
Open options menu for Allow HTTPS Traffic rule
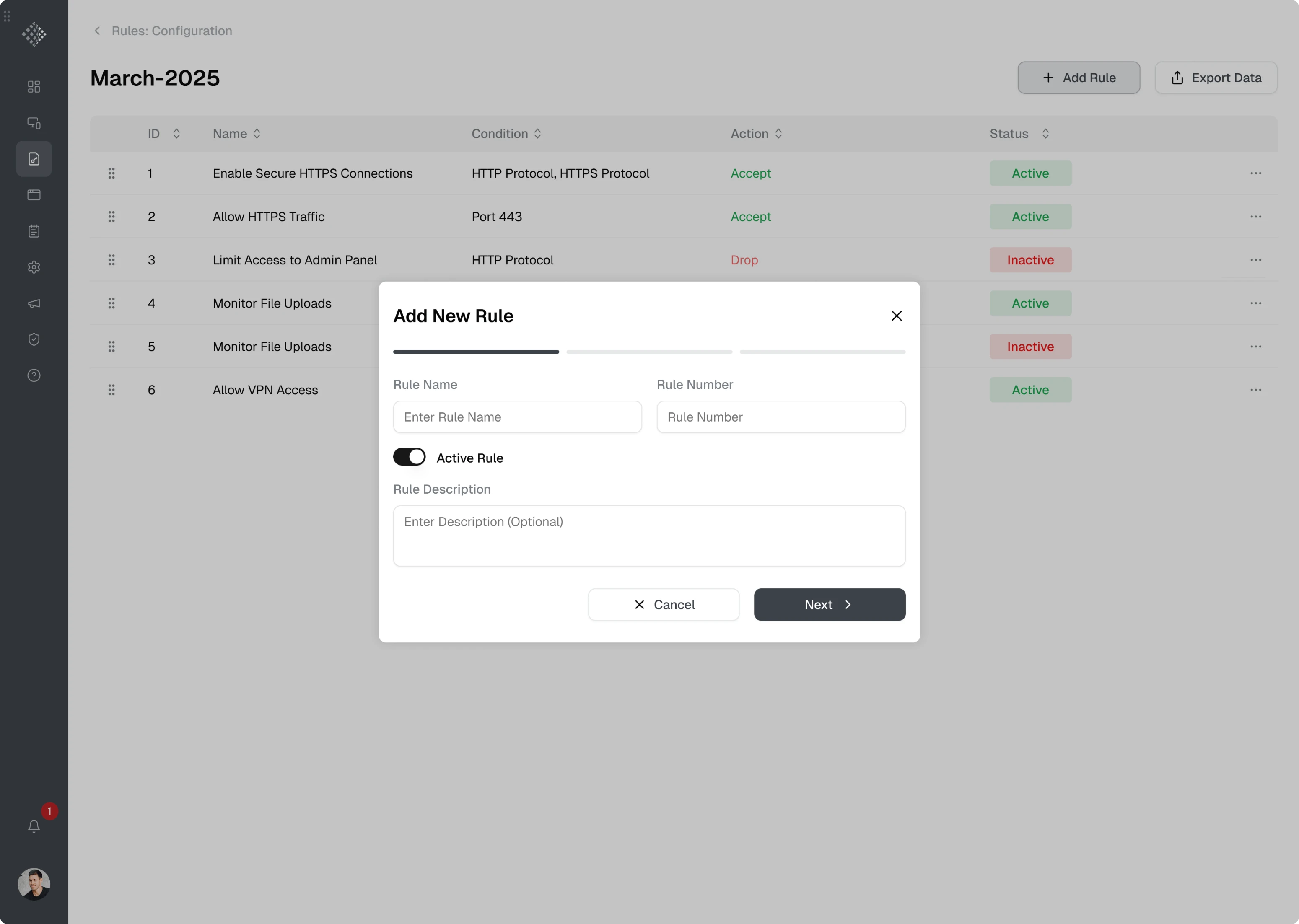pos(1256,217)
